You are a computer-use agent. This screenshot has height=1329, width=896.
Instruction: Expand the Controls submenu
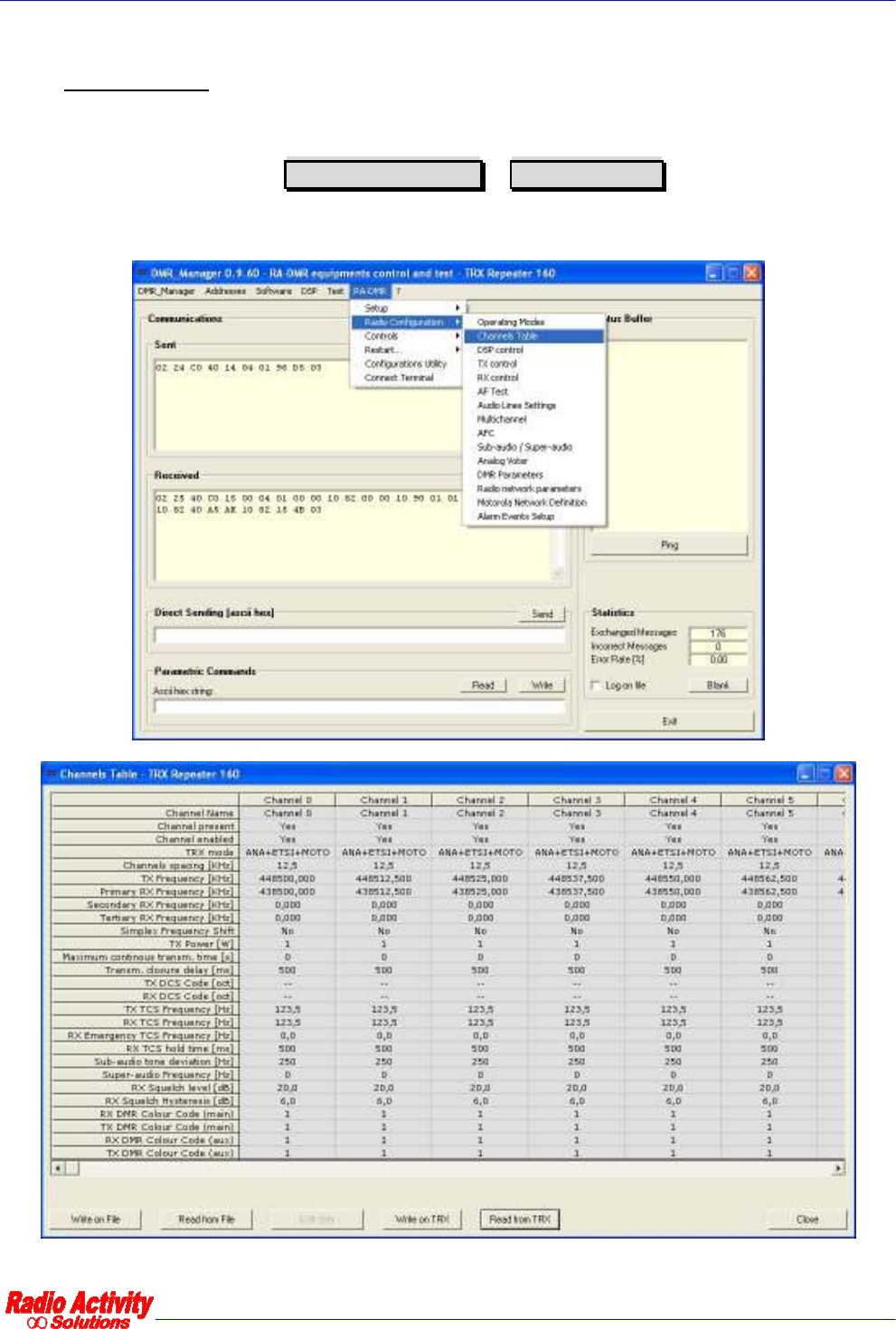407,336
